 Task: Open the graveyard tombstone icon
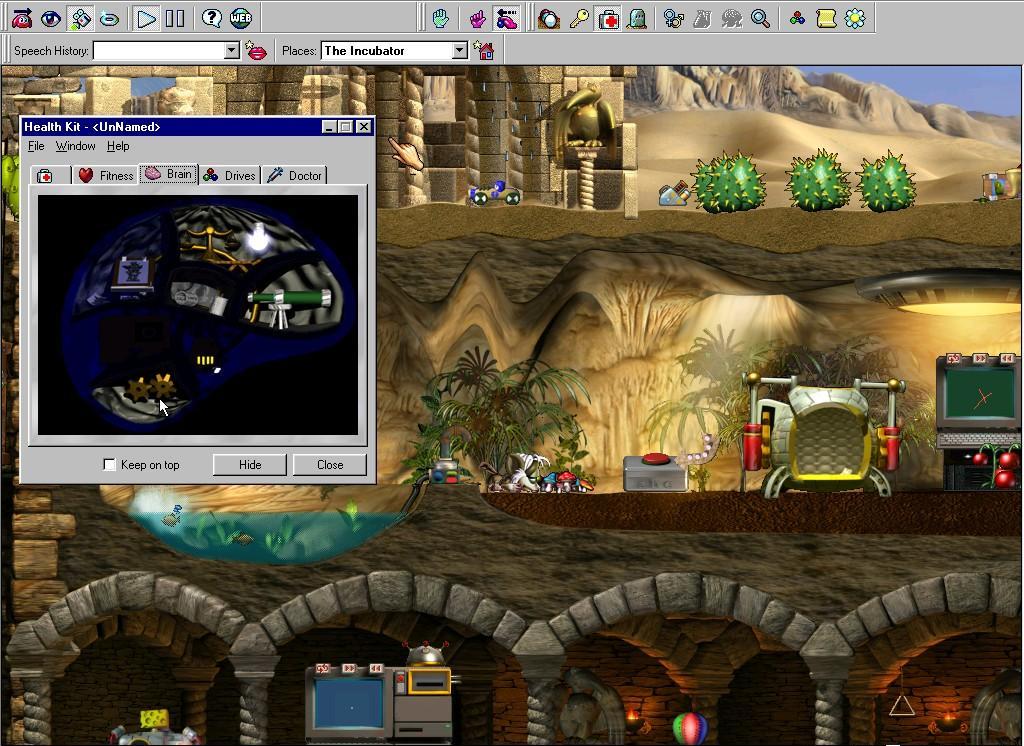[x=637, y=18]
